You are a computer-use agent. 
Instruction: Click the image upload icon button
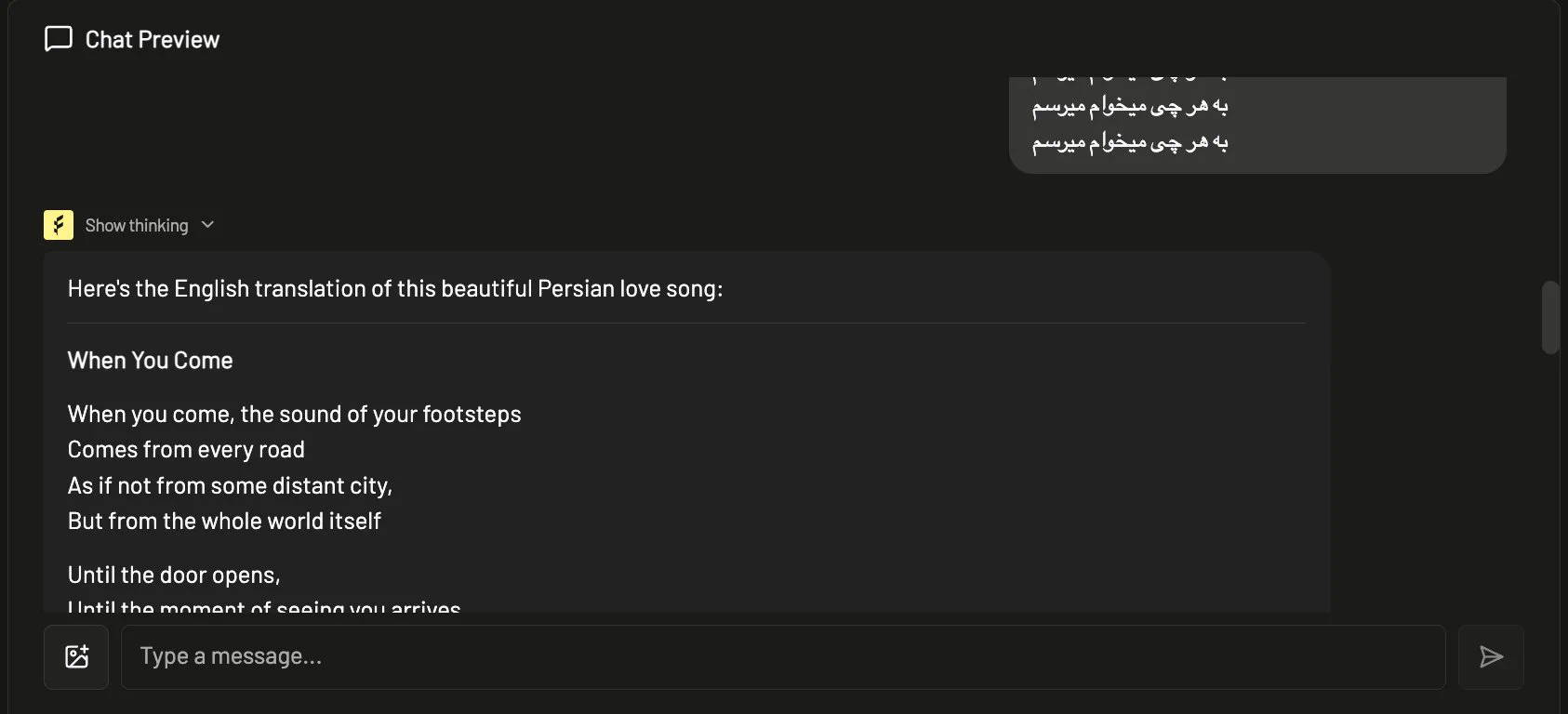76,656
